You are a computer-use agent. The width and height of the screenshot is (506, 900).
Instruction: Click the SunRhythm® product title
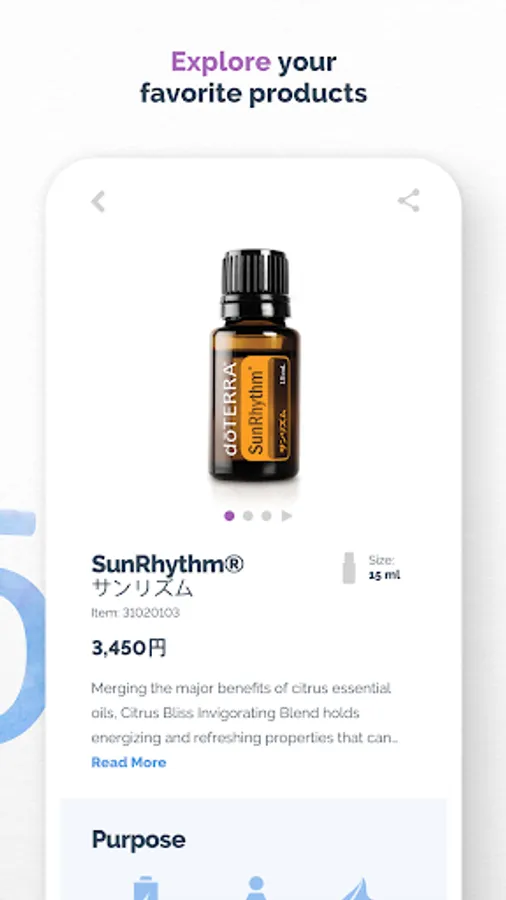pyautogui.click(x=168, y=564)
